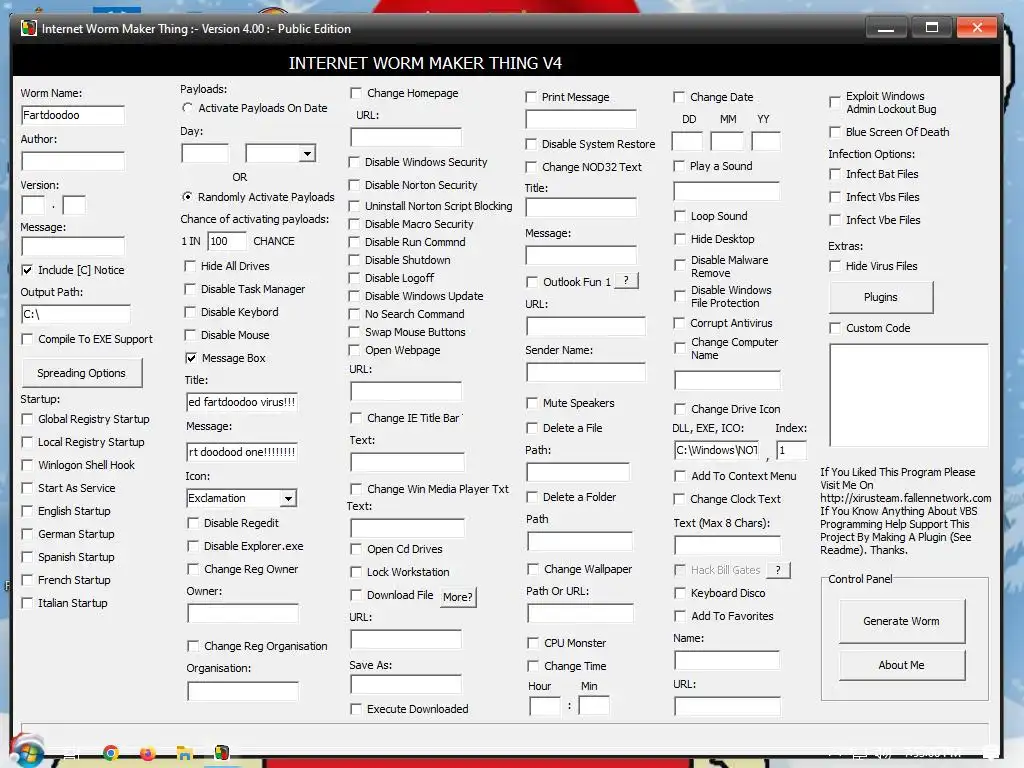Focus the Message Box Title field
The height and width of the screenshot is (768, 1024).
pyautogui.click(x=242, y=402)
